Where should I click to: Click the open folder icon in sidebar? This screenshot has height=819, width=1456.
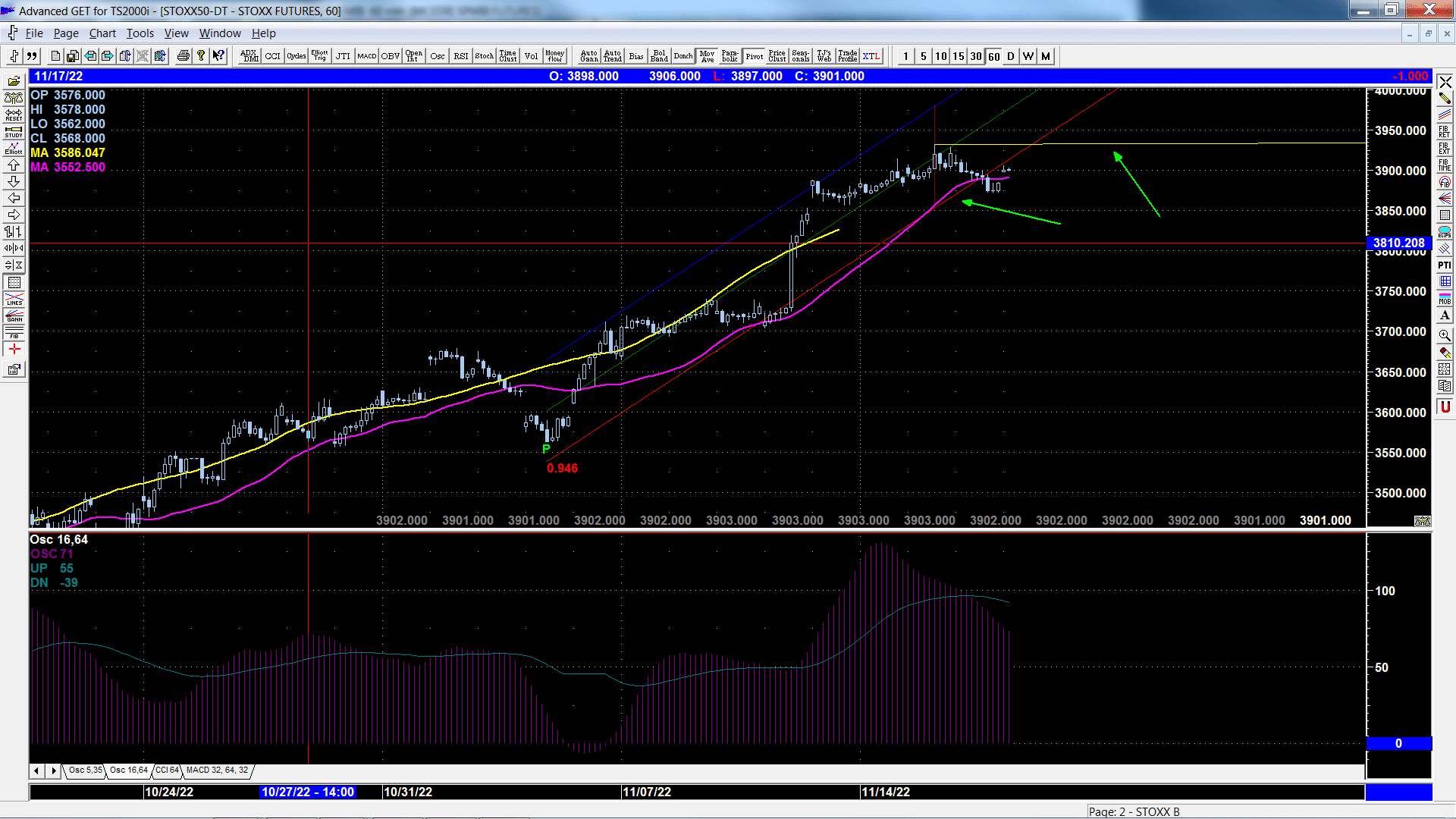pos(14,81)
